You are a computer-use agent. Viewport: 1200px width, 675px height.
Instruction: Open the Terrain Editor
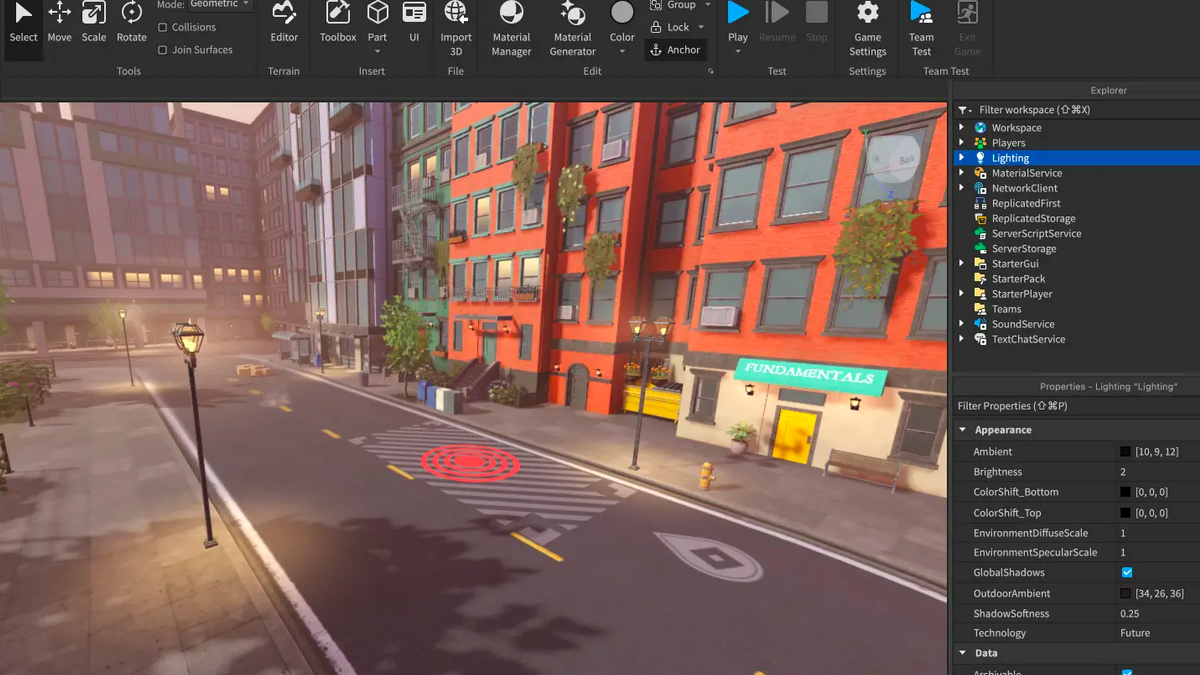pos(284,22)
